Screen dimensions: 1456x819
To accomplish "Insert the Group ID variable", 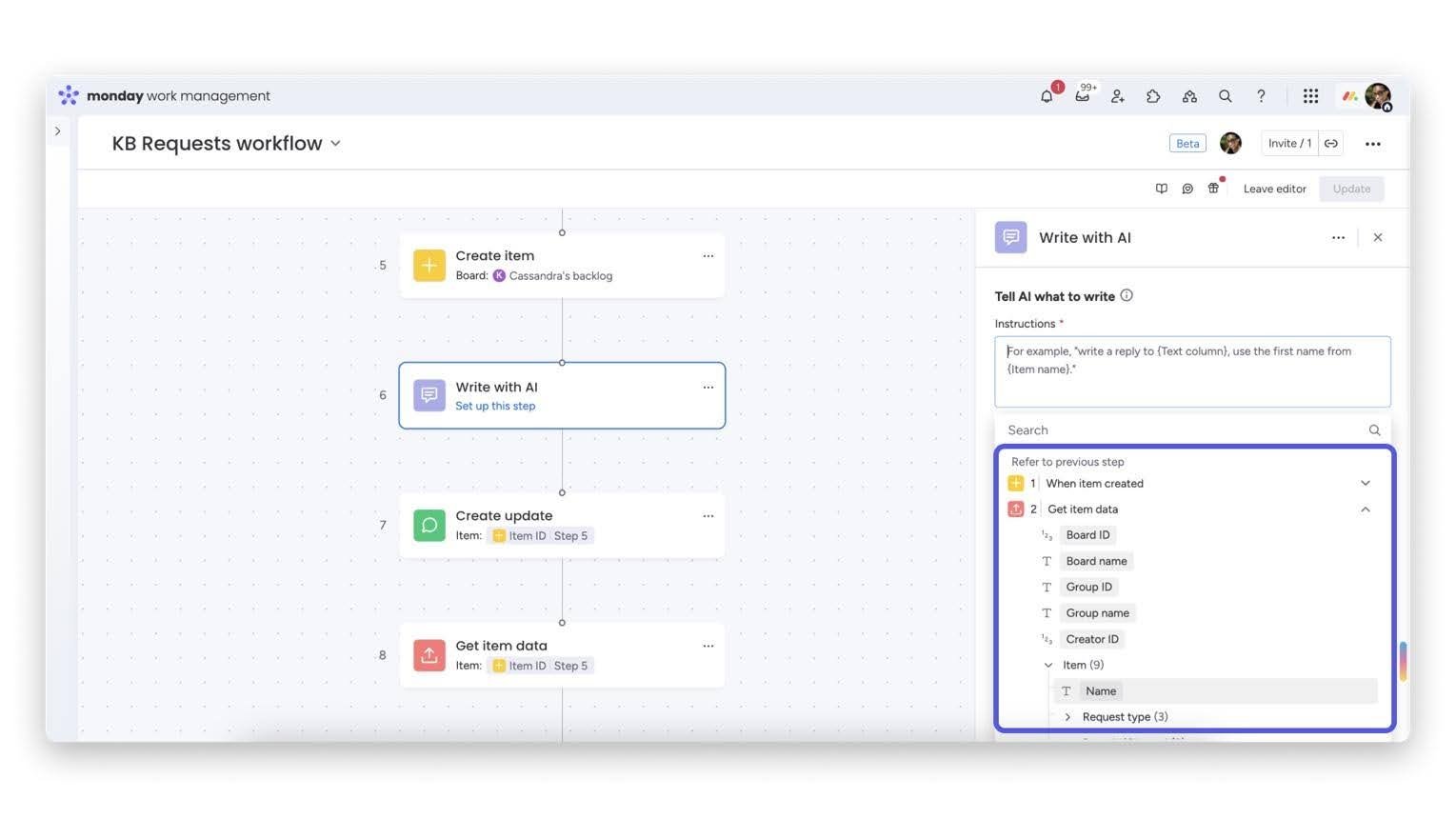I will pos(1088,588).
